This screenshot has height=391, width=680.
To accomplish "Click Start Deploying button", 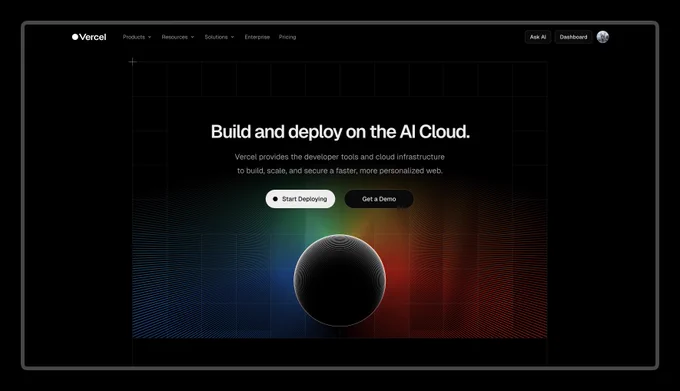I will (300, 199).
